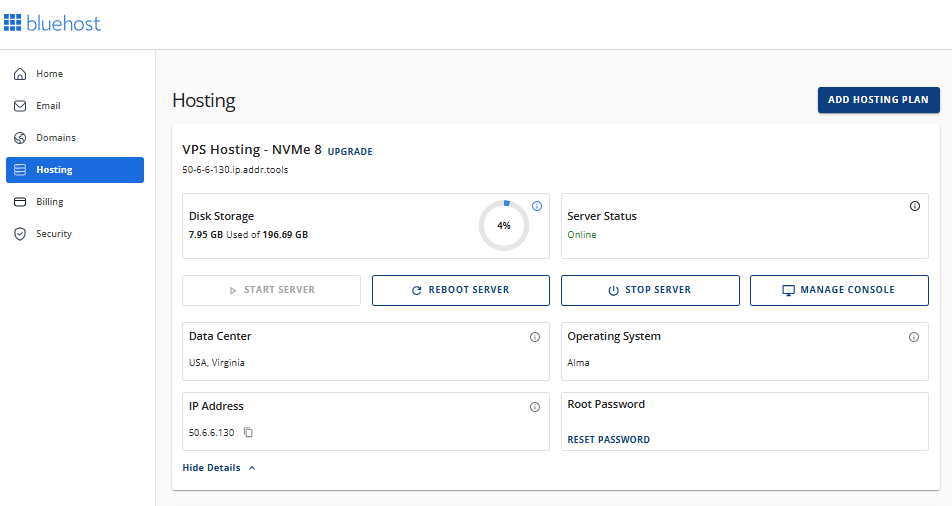The height and width of the screenshot is (506, 952).
Task: Open the Operating System info icon
Action: 914,337
